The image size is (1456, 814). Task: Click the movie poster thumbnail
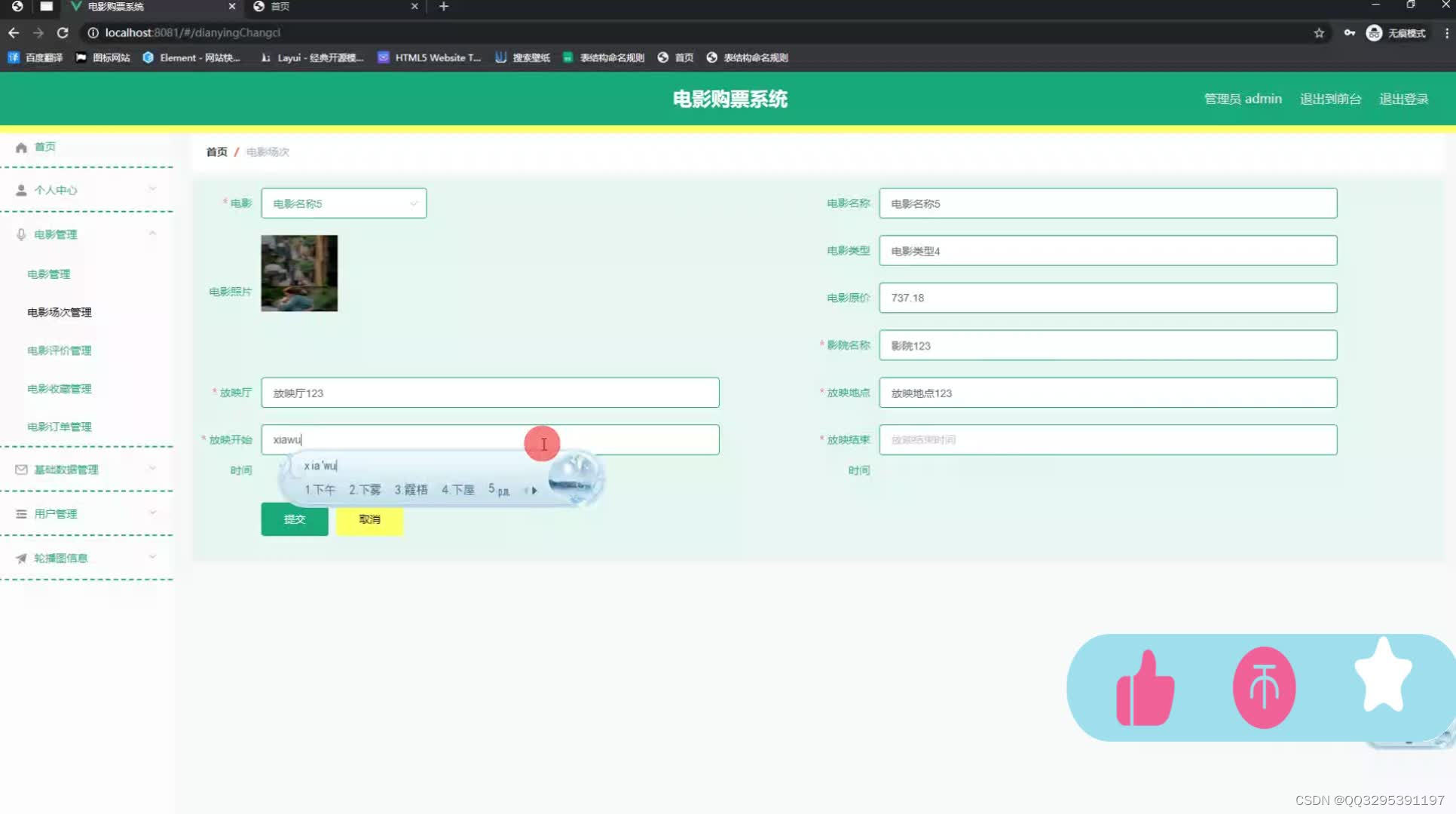[299, 273]
